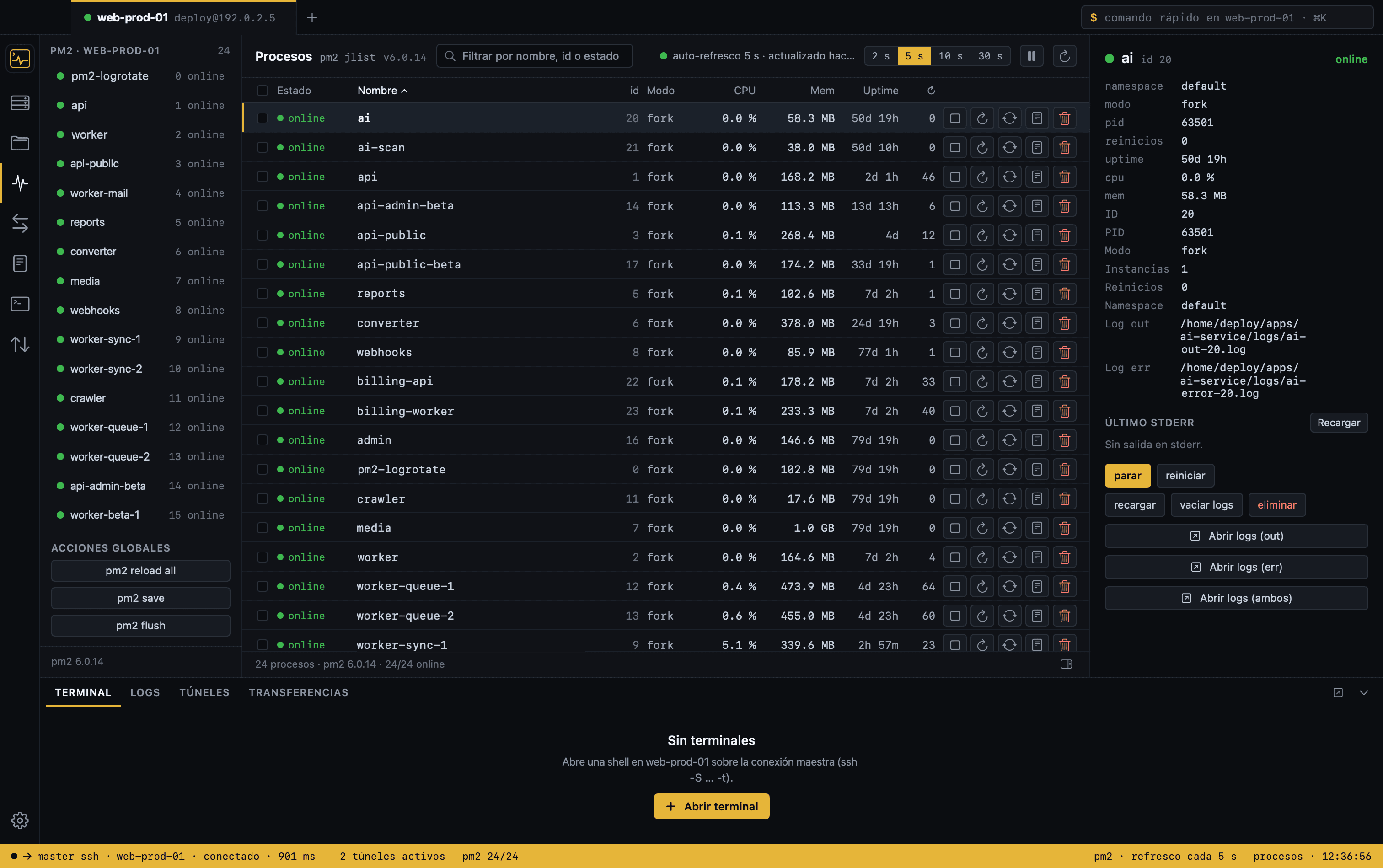Click the pm2 save button
Viewport: 1383px width, 868px height.
coord(141,598)
